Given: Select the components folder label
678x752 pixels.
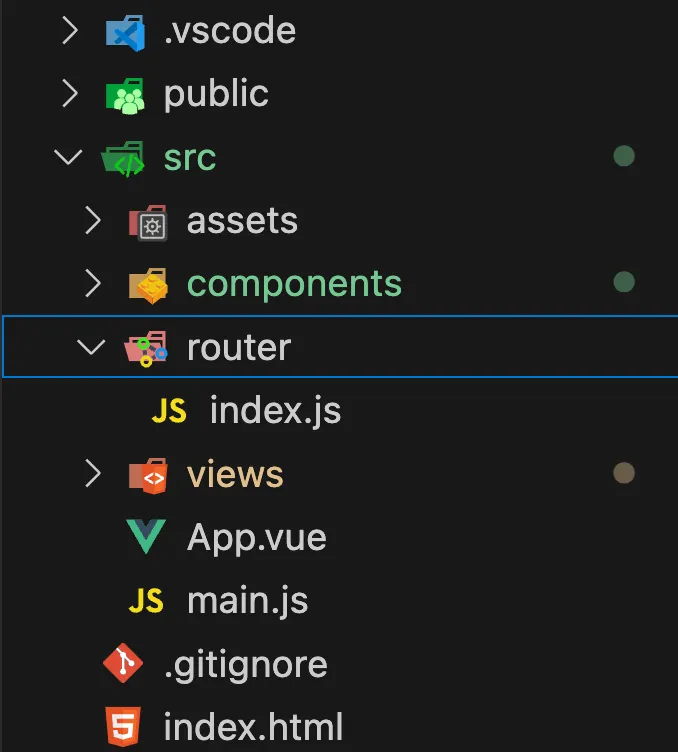Looking at the screenshot, I should click(x=294, y=284).
